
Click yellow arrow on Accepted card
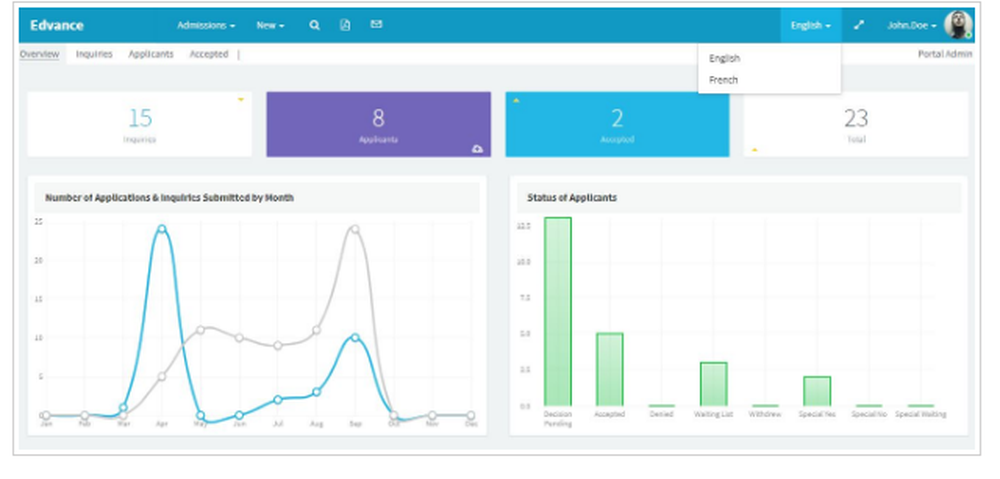point(515,100)
